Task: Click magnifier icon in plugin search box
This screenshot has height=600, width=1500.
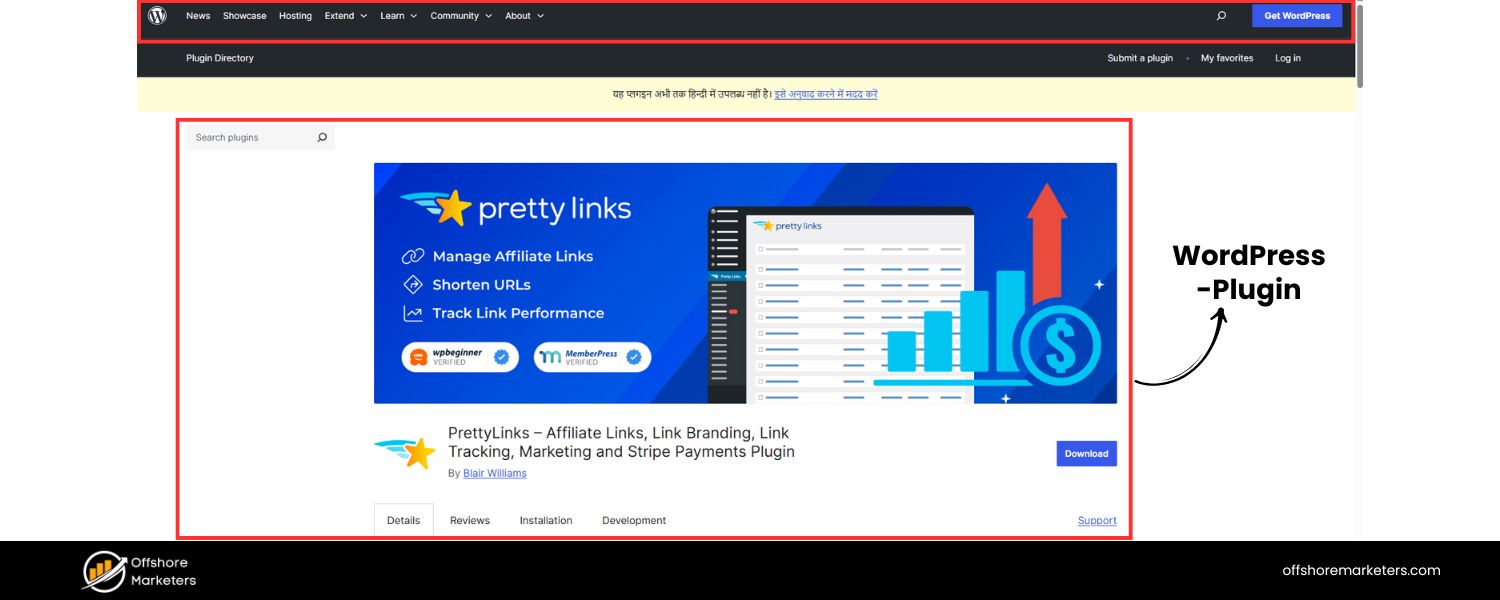Action: click(322, 137)
